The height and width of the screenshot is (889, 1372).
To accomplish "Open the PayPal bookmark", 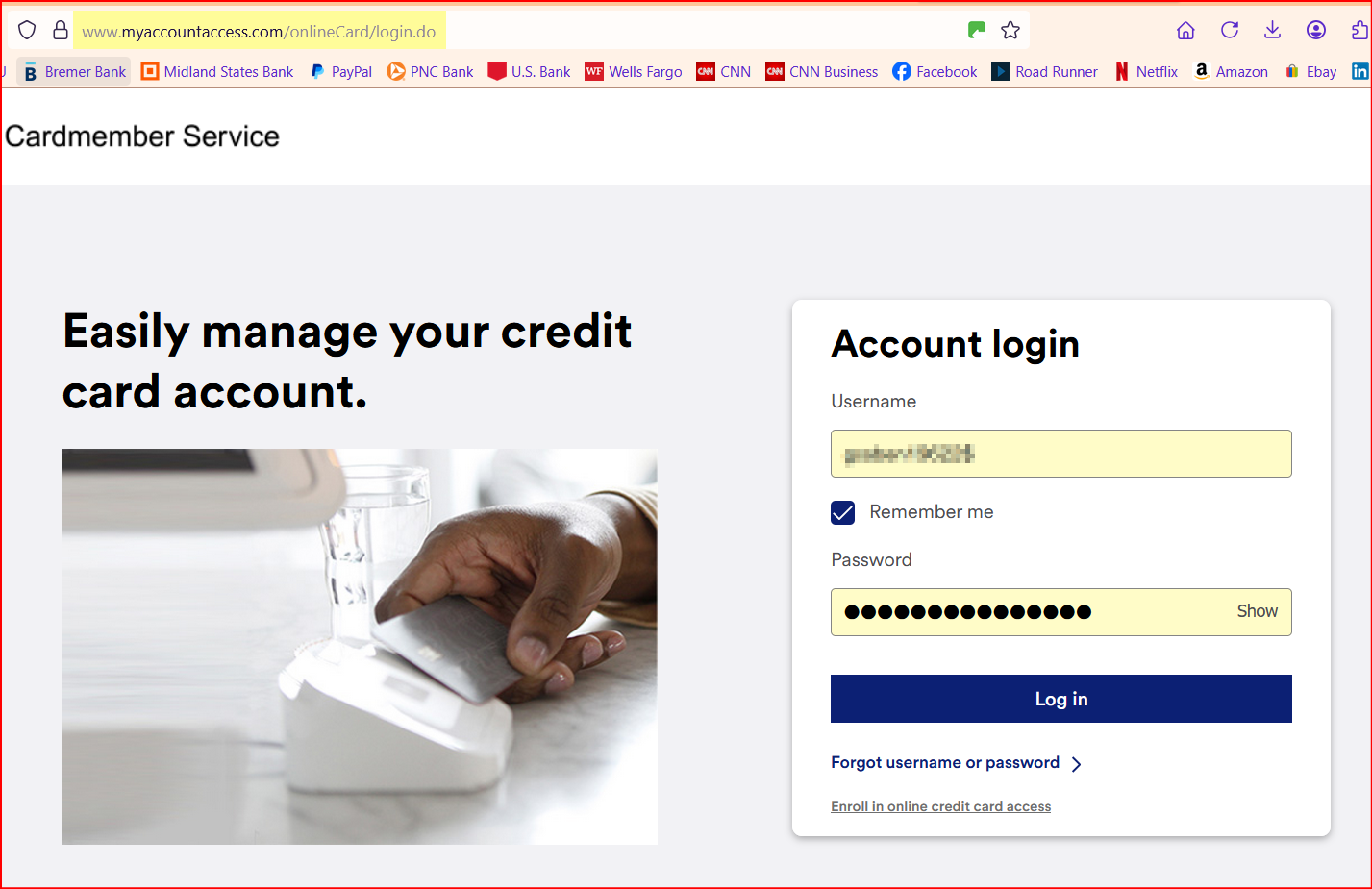I will click(x=340, y=71).
